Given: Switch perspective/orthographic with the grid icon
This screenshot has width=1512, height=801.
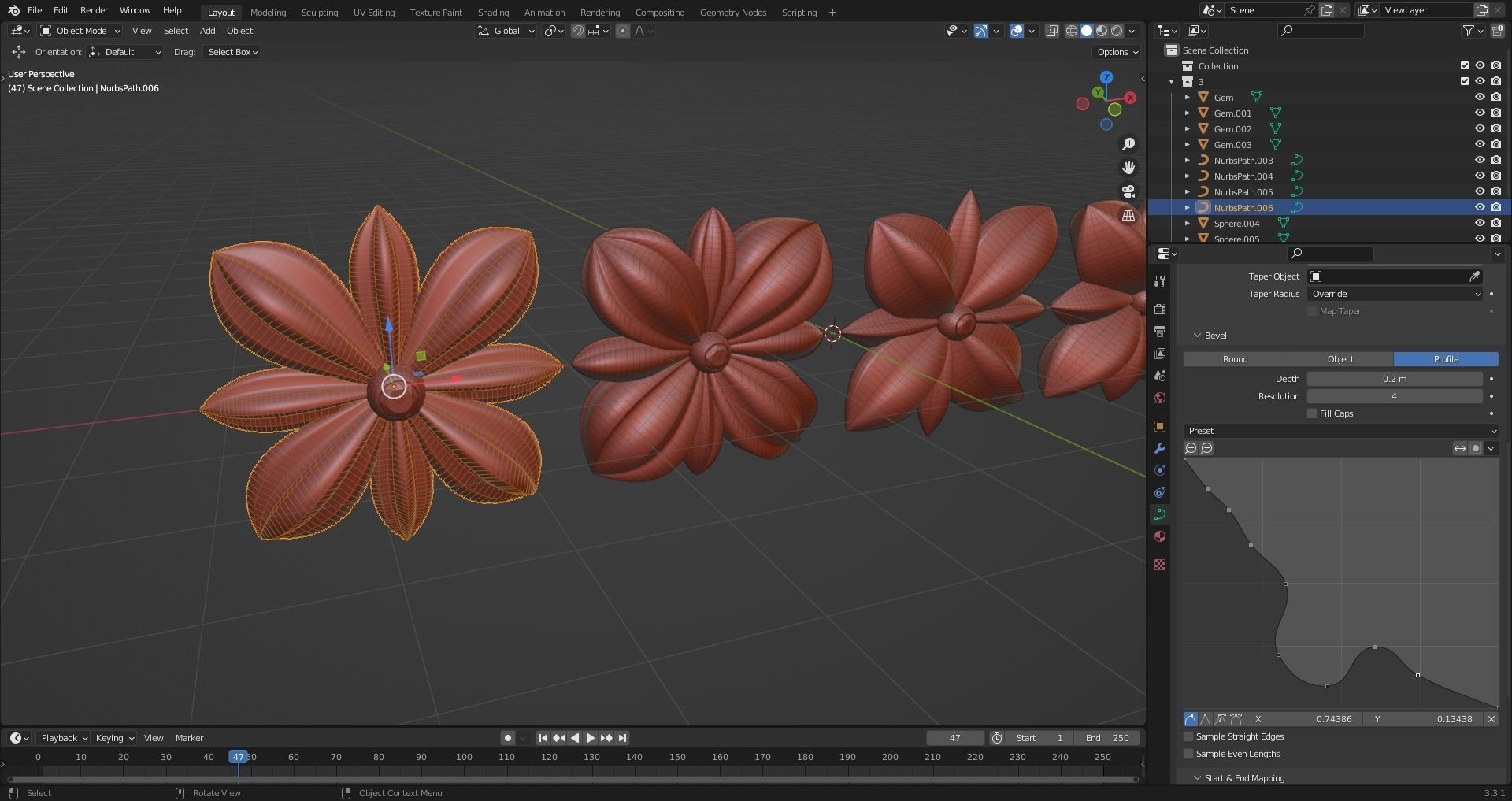Looking at the screenshot, I should (1128, 215).
